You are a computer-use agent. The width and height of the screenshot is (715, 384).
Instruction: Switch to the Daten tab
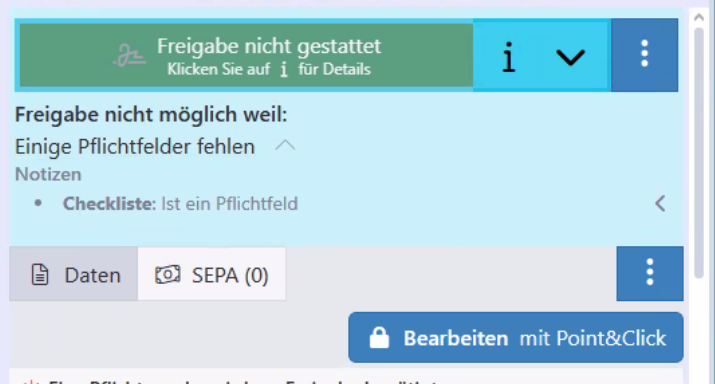tap(73, 274)
